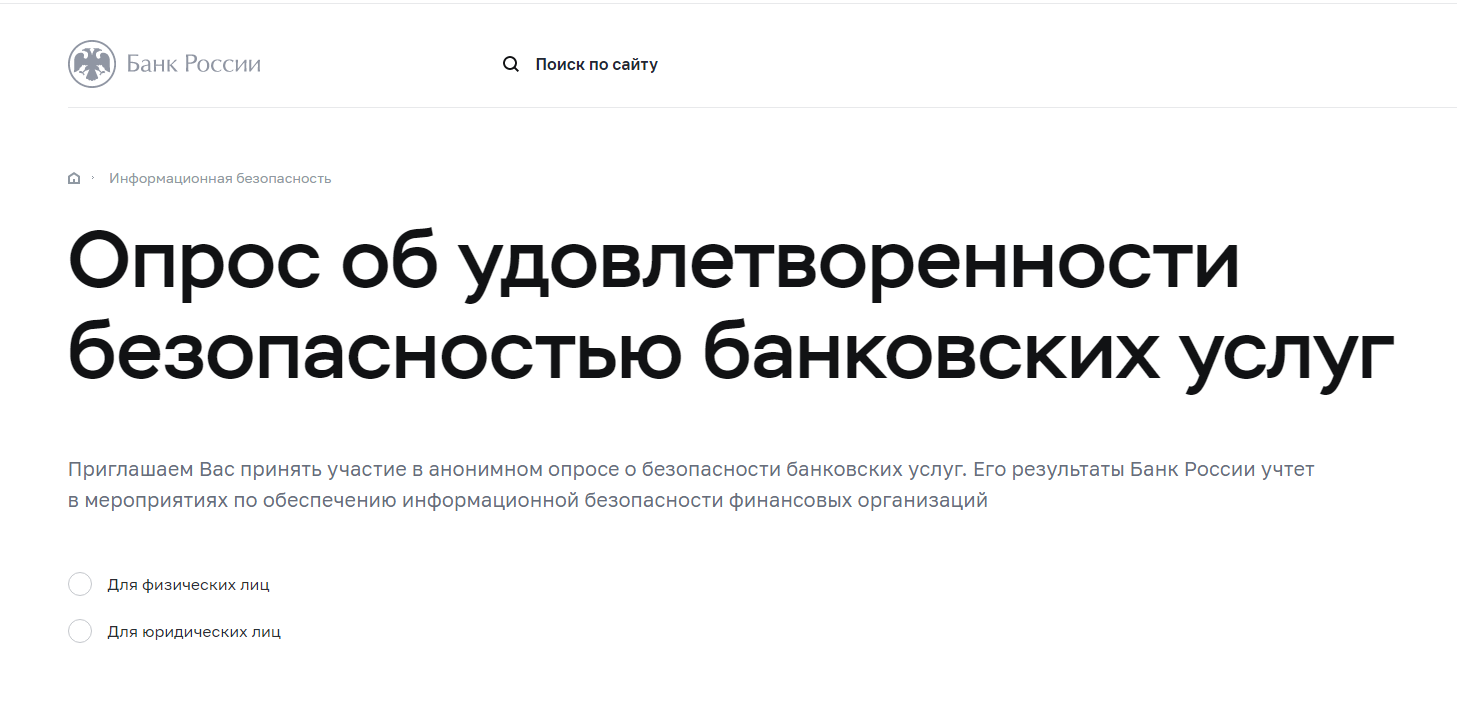Screen dimensions: 1457x705
Task: Go to home via breadcrumb house icon
Action: coord(74,178)
